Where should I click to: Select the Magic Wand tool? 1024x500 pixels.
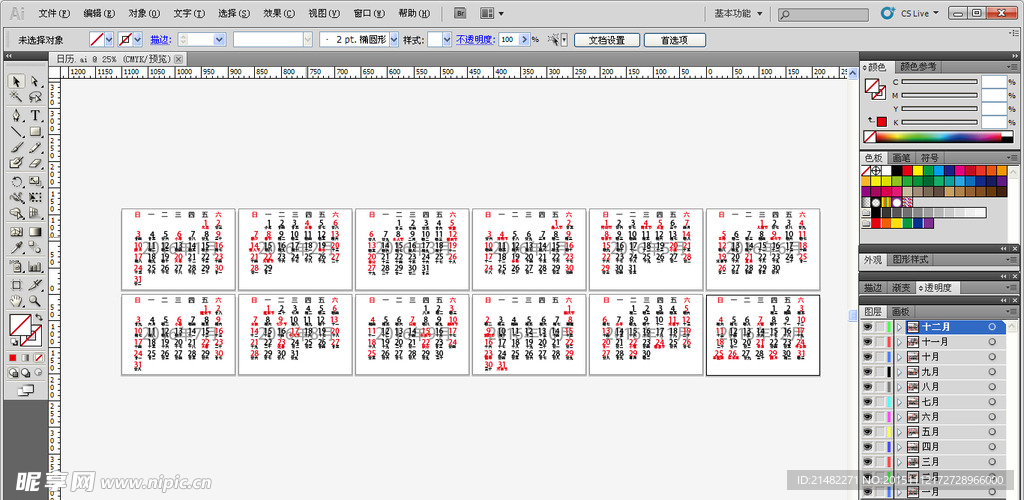point(16,98)
